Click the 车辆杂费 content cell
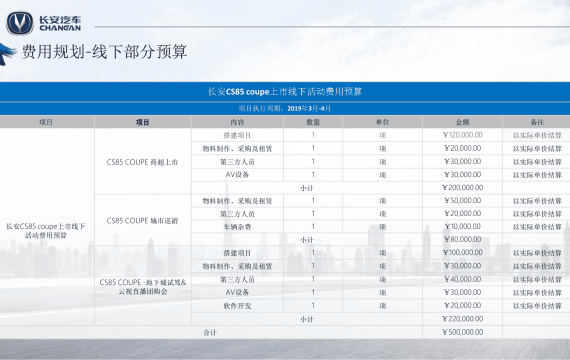Image resolution: width=570 pixels, height=360 pixels. click(x=237, y=227)
